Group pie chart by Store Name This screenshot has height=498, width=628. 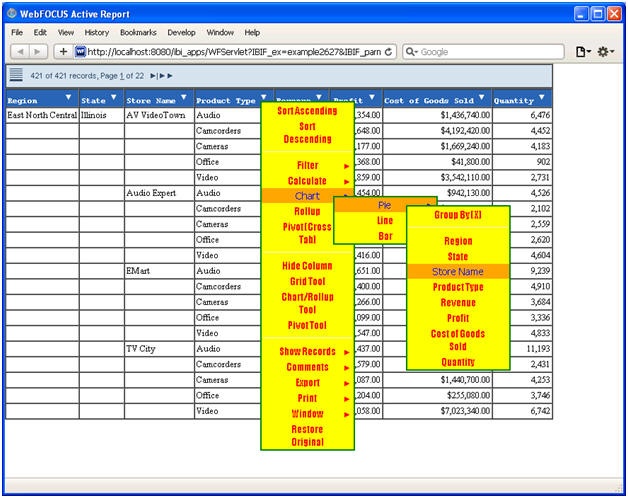tap(458, 272)
